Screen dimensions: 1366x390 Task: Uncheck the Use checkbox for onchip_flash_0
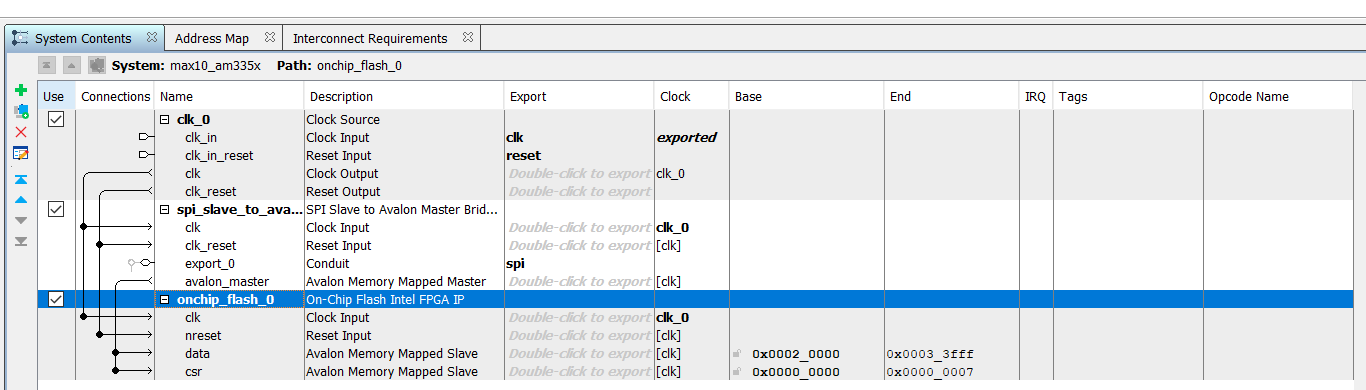click(56, 299)
